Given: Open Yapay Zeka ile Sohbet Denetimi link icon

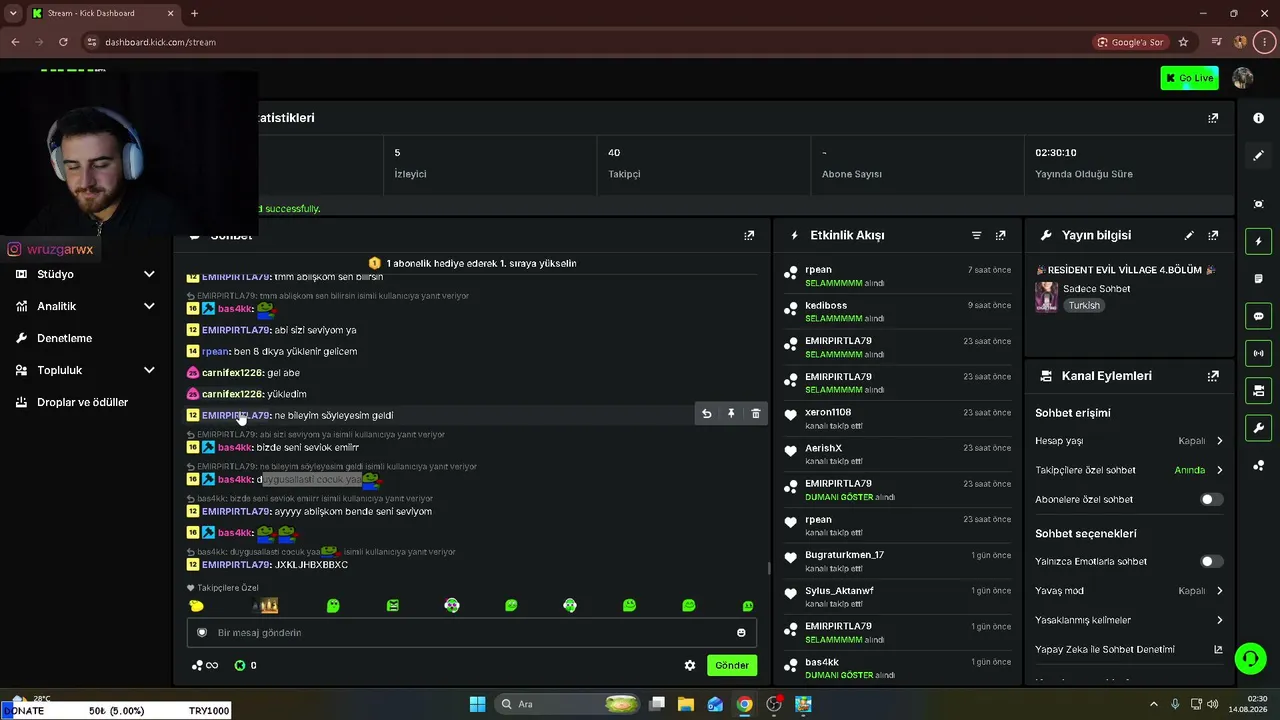Looking at the screenshot, I should 1218,650.
